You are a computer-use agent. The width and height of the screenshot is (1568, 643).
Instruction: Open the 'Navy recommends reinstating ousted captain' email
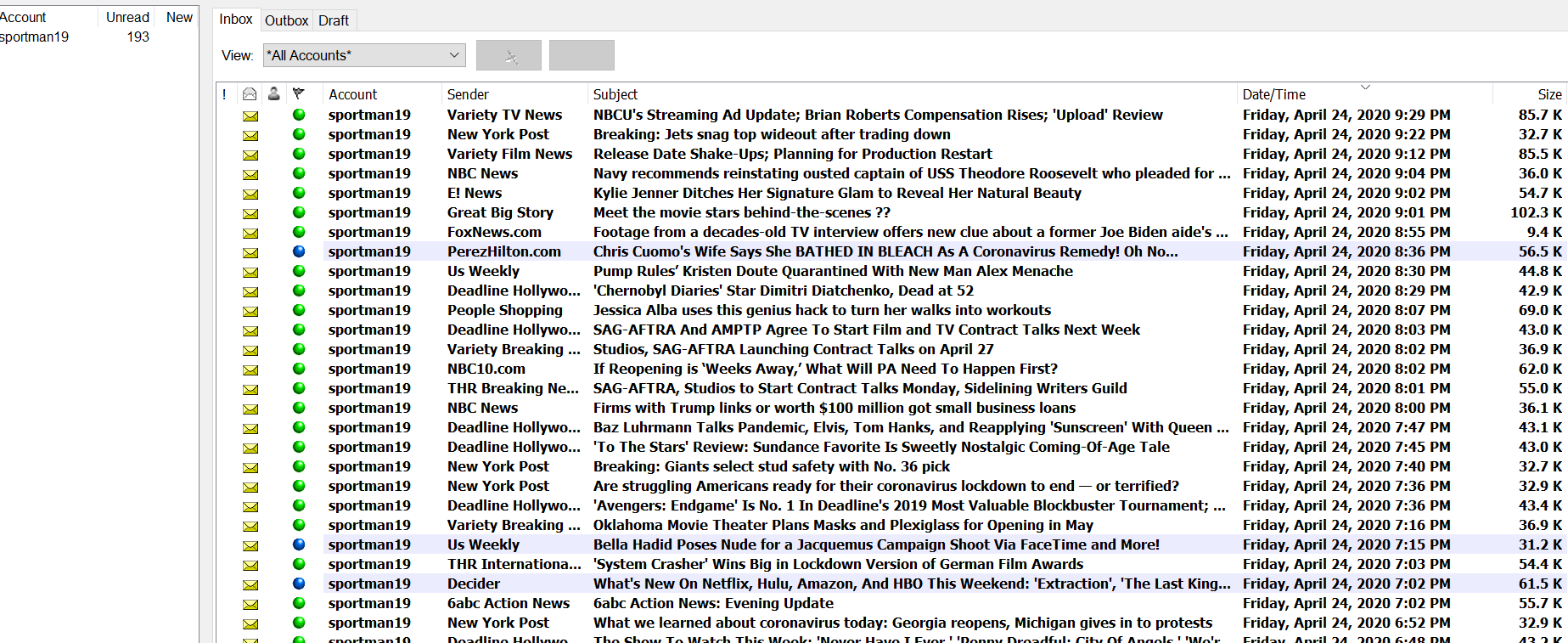[x=912, y=173]
